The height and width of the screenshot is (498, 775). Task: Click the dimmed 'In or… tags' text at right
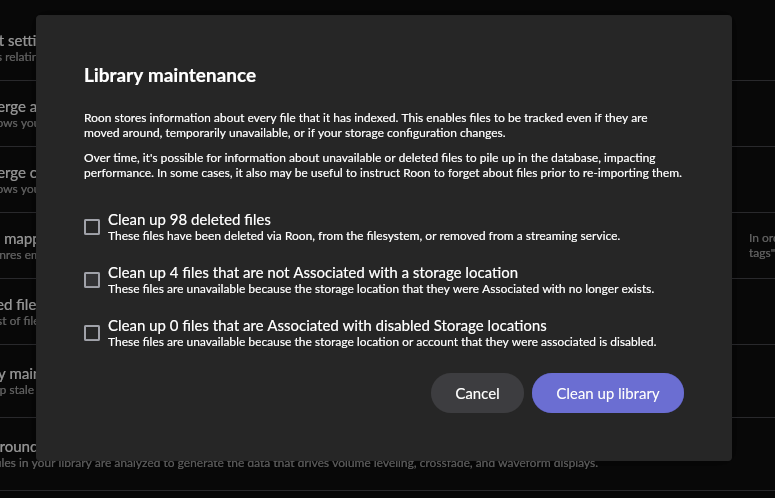click(x=762, y=246)
